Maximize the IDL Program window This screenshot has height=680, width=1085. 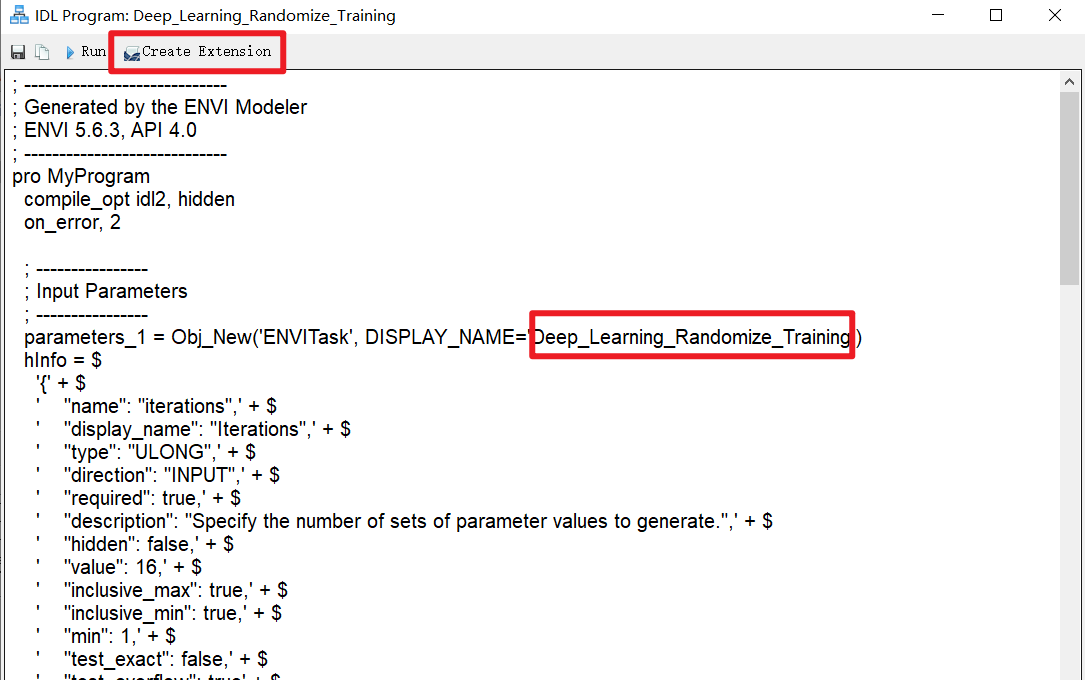point(996,15)
